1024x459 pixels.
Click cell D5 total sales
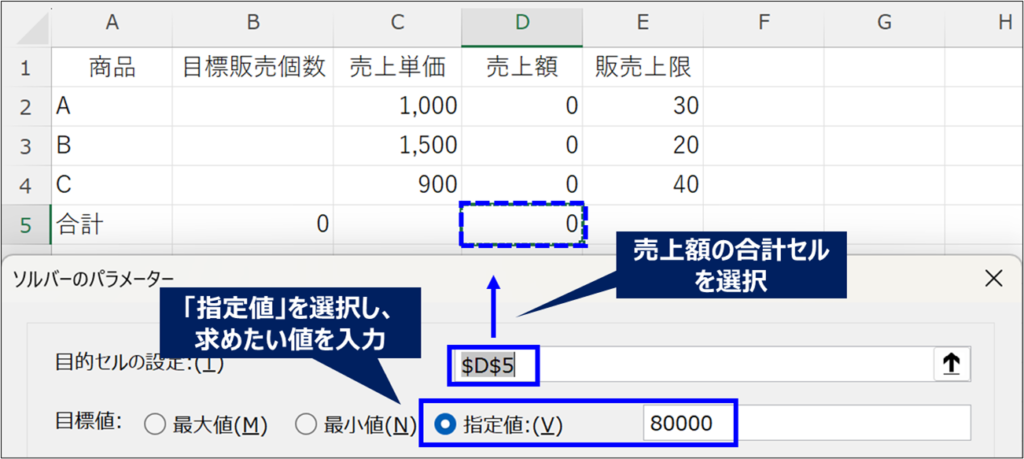pos(522,225)
